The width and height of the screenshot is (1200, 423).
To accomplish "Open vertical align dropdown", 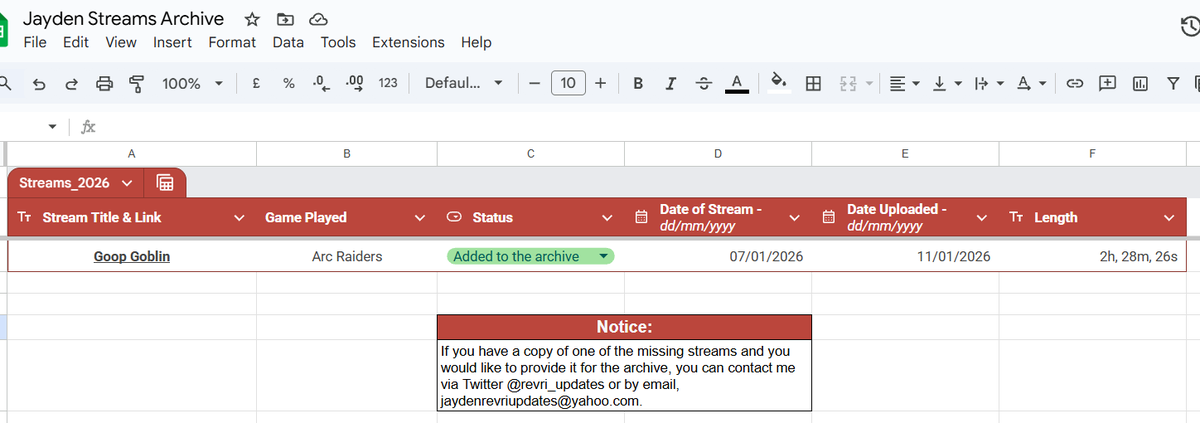I will click(x=945, y=84).
